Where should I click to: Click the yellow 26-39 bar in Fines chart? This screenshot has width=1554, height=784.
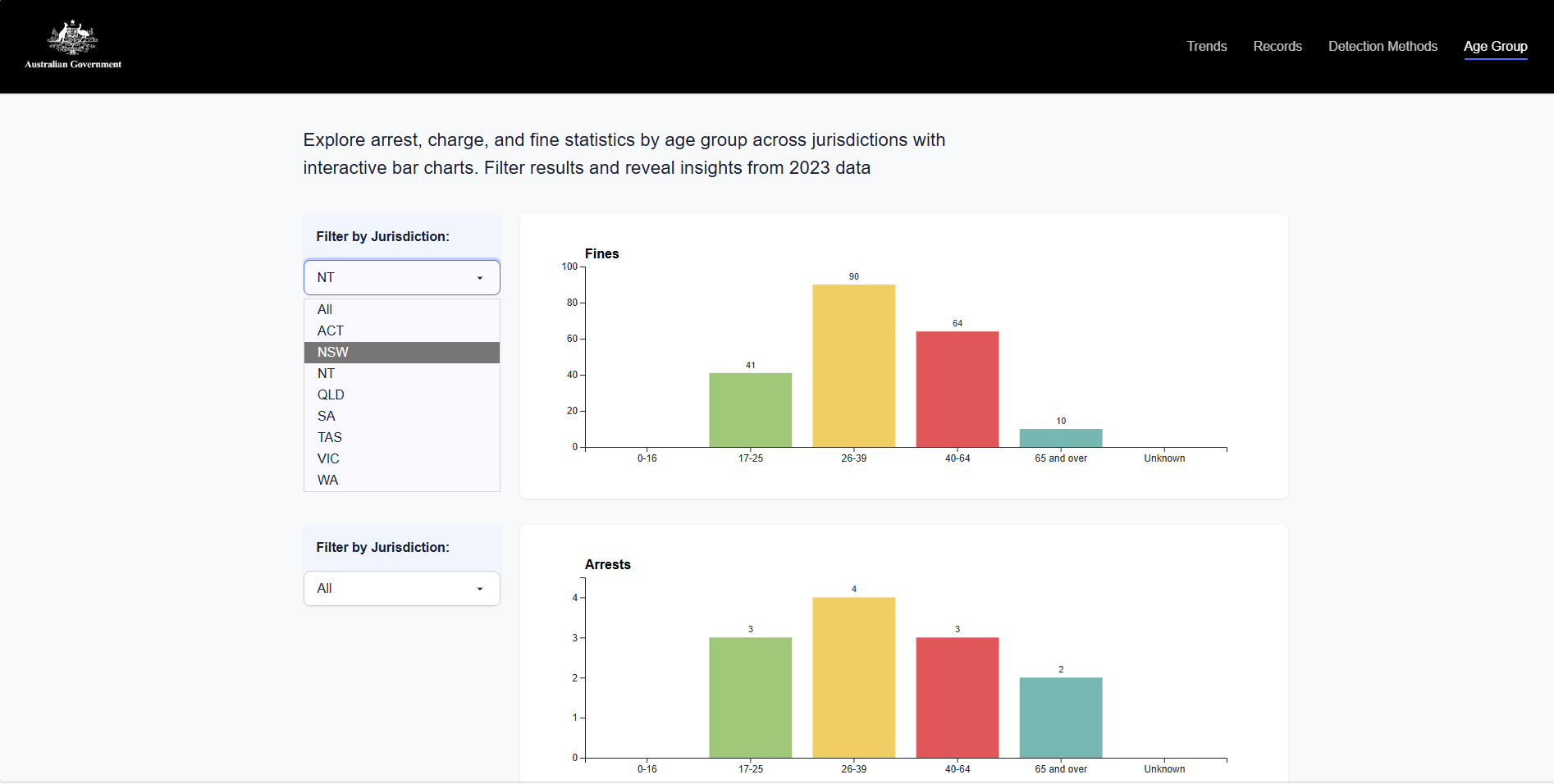pyautogui.click(x=853, y=366)
